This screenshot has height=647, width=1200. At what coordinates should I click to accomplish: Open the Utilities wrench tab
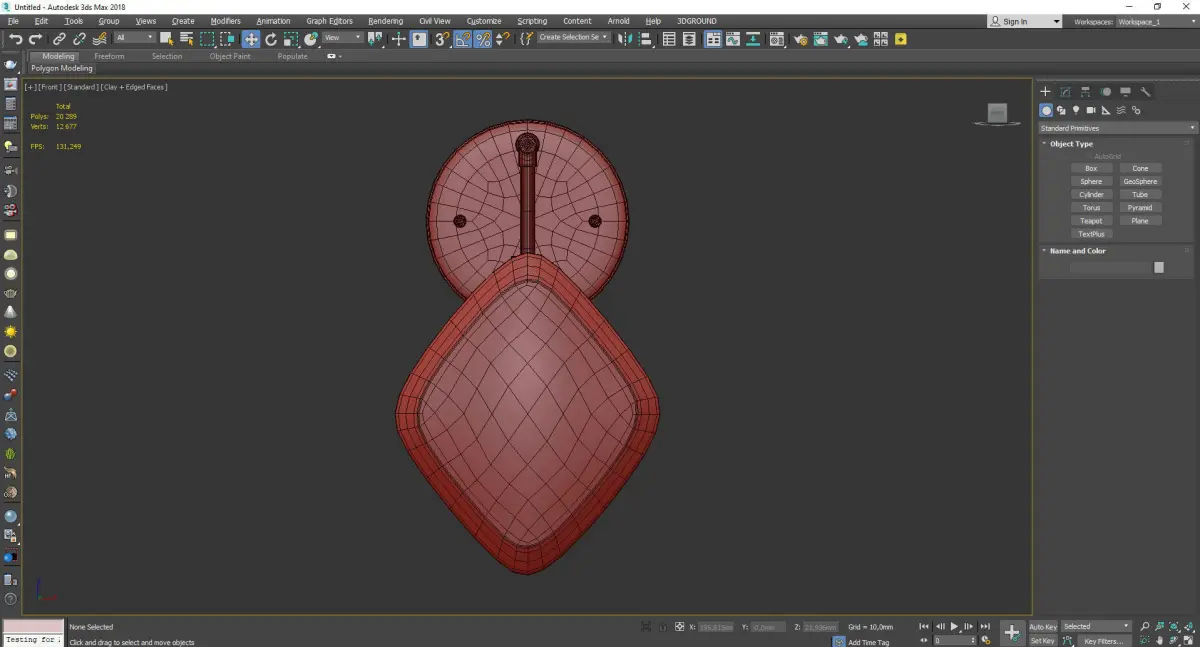pos(1146,91)
